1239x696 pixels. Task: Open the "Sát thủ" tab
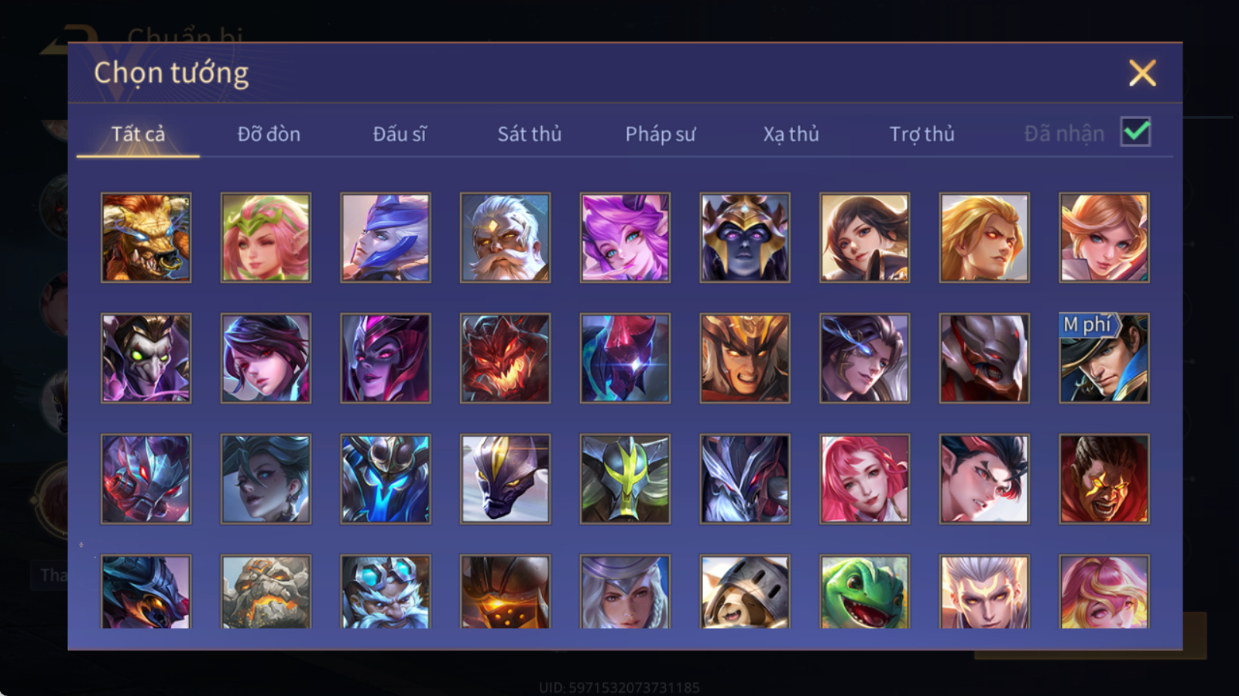[529, 134]
